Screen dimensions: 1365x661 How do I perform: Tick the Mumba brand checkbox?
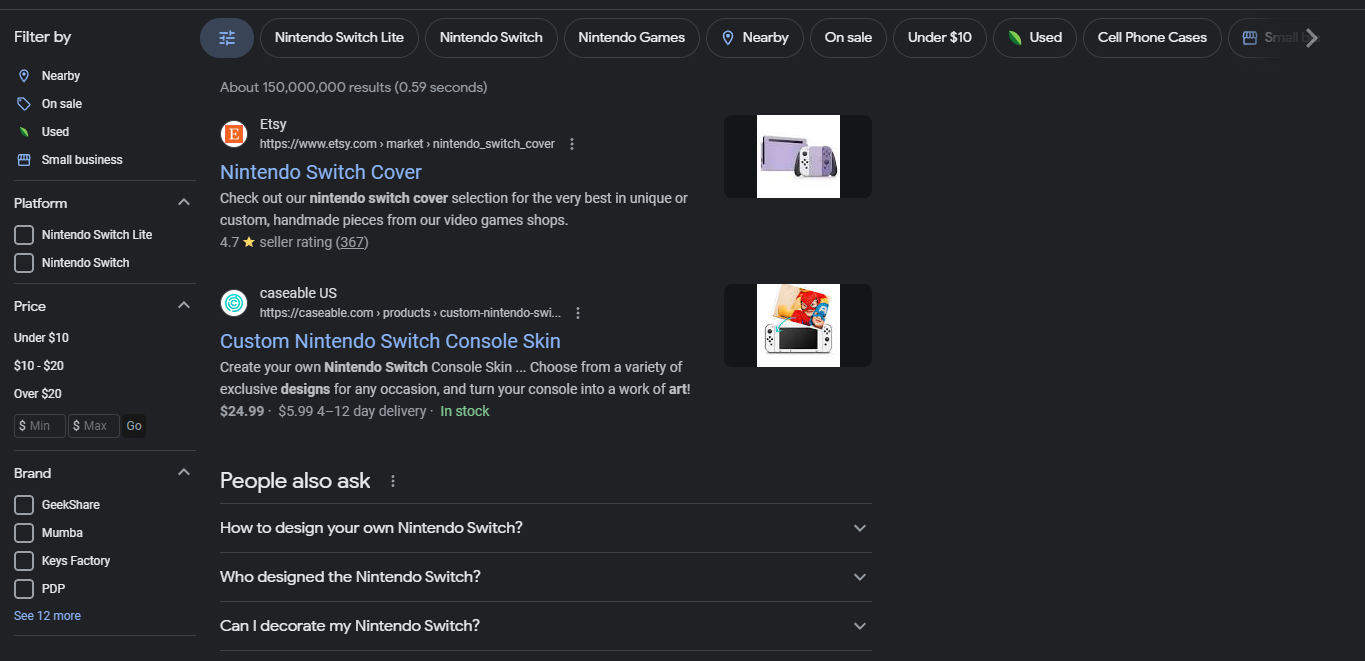24,533
